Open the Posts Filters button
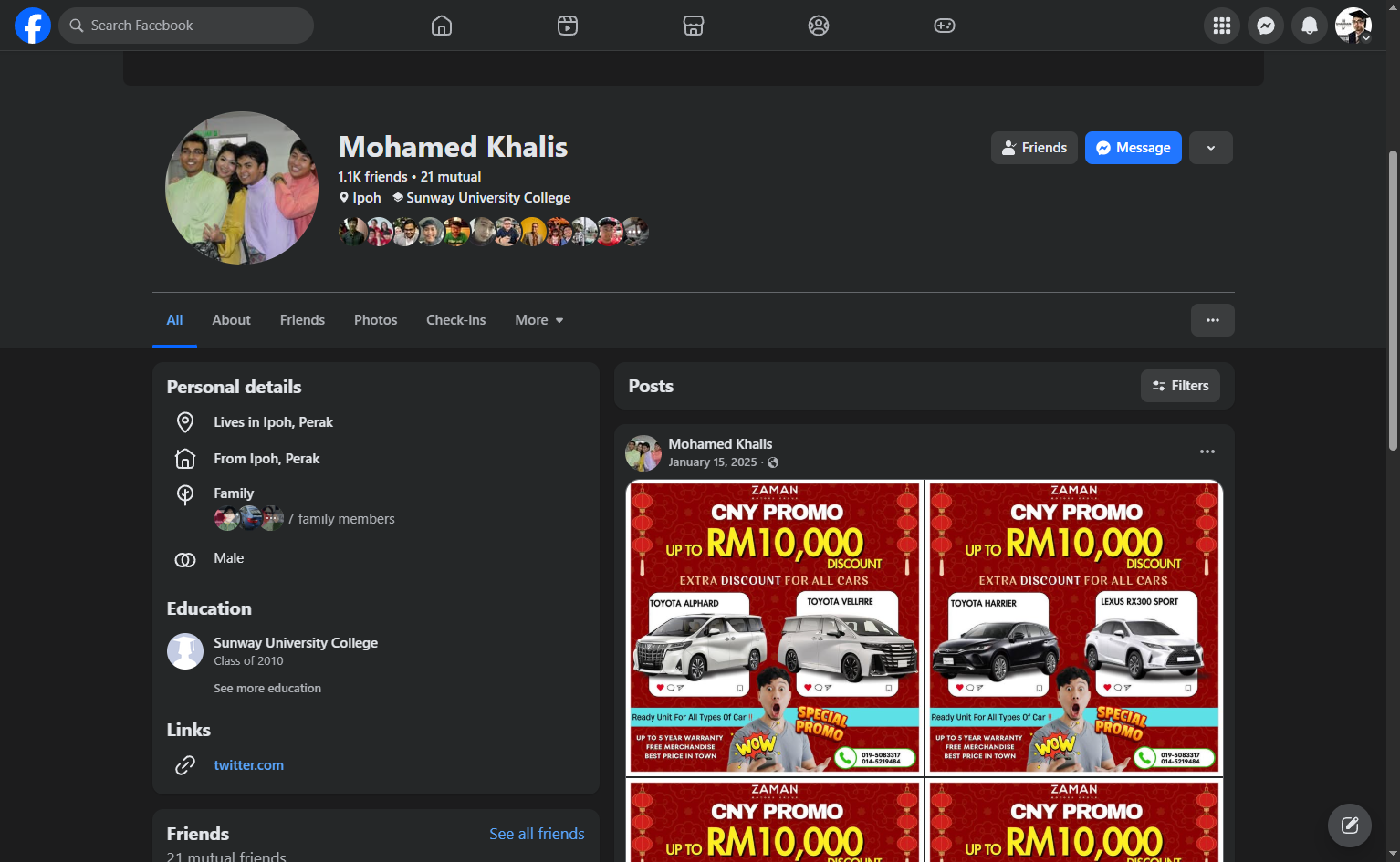 pyautogui.click(x=1180, y=386)
